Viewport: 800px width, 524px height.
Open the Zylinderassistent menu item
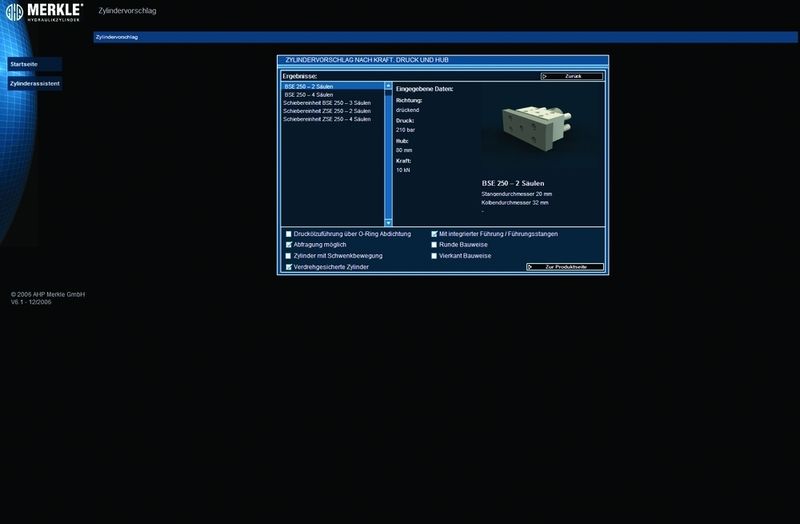(x=34, y=84)
